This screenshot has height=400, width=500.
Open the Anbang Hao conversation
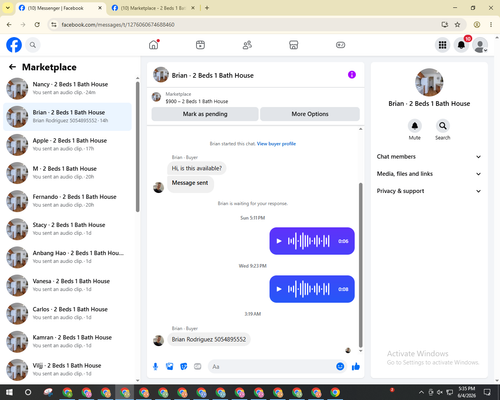[x=67, y=257]
